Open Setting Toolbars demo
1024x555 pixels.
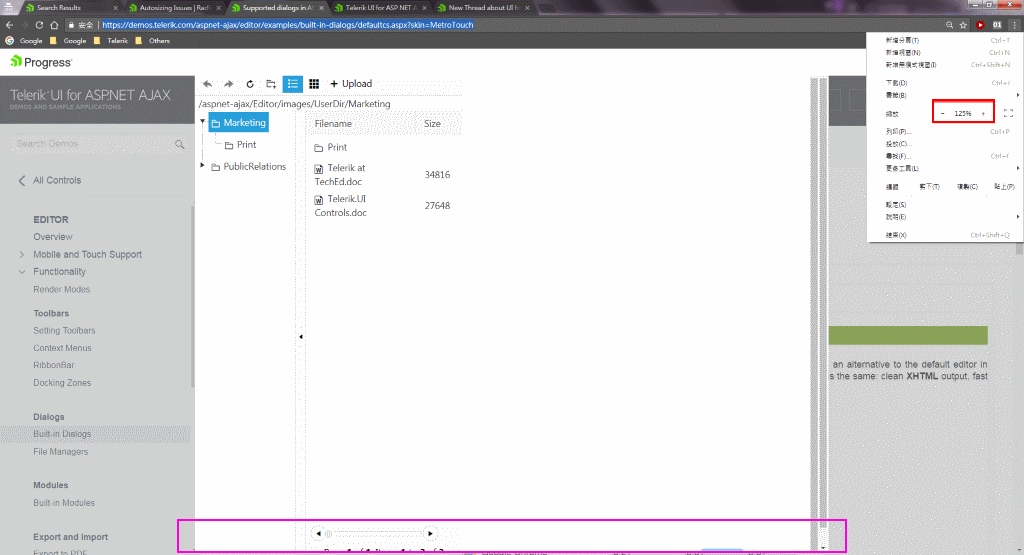pyautogui.click(x=64, y=330)
